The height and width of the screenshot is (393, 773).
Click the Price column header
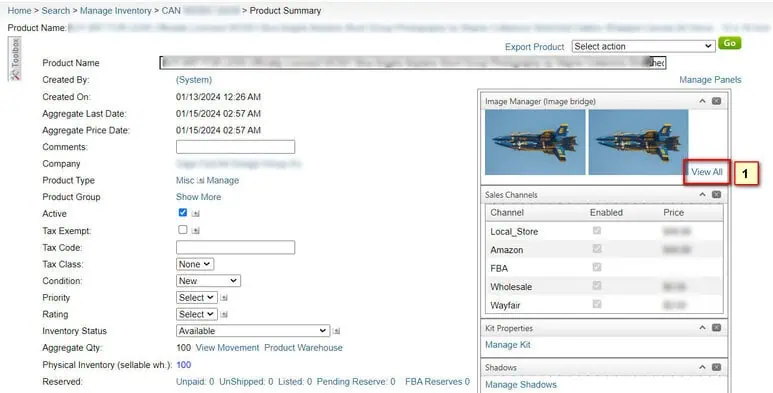click(x=673, y=213)
